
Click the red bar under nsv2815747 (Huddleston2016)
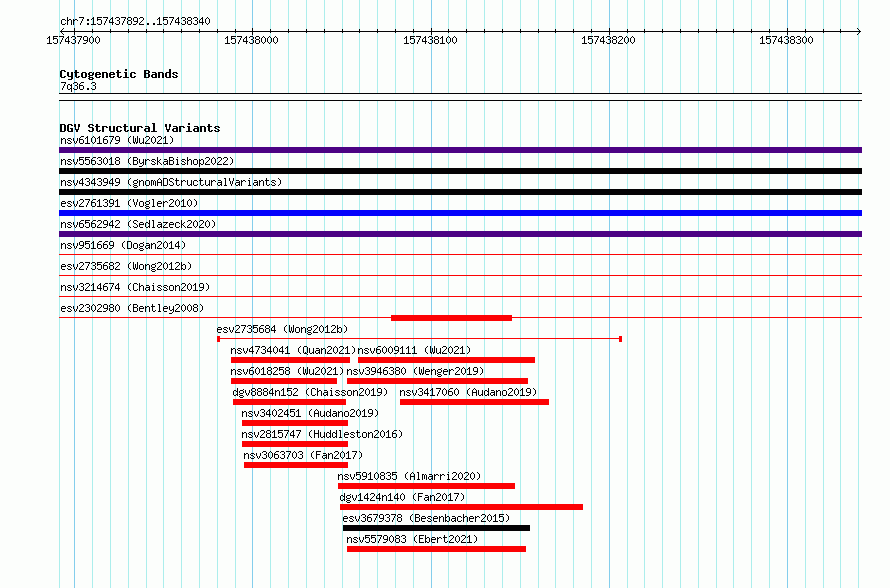[295, 444]
